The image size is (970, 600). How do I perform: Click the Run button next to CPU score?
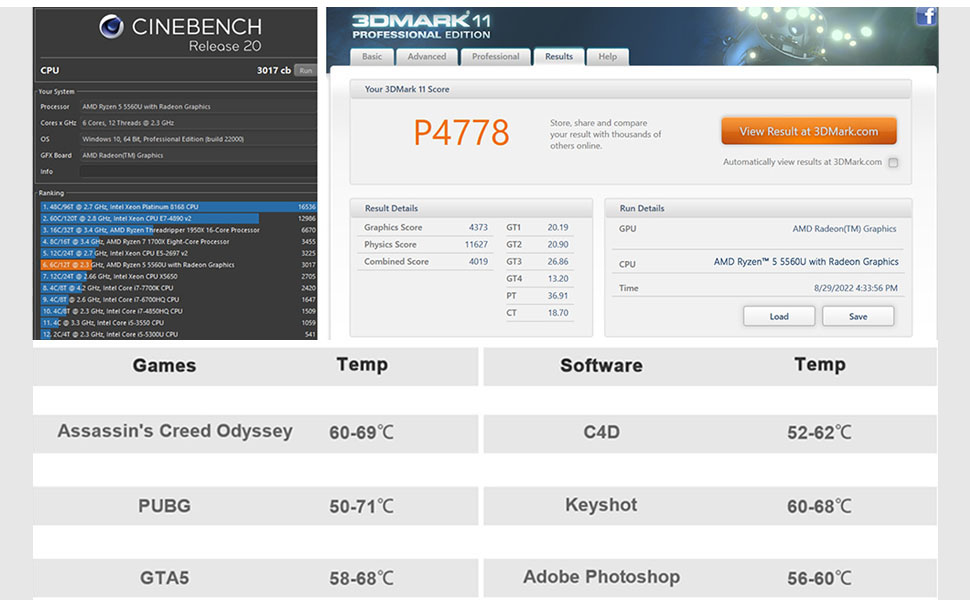[306, 71]
